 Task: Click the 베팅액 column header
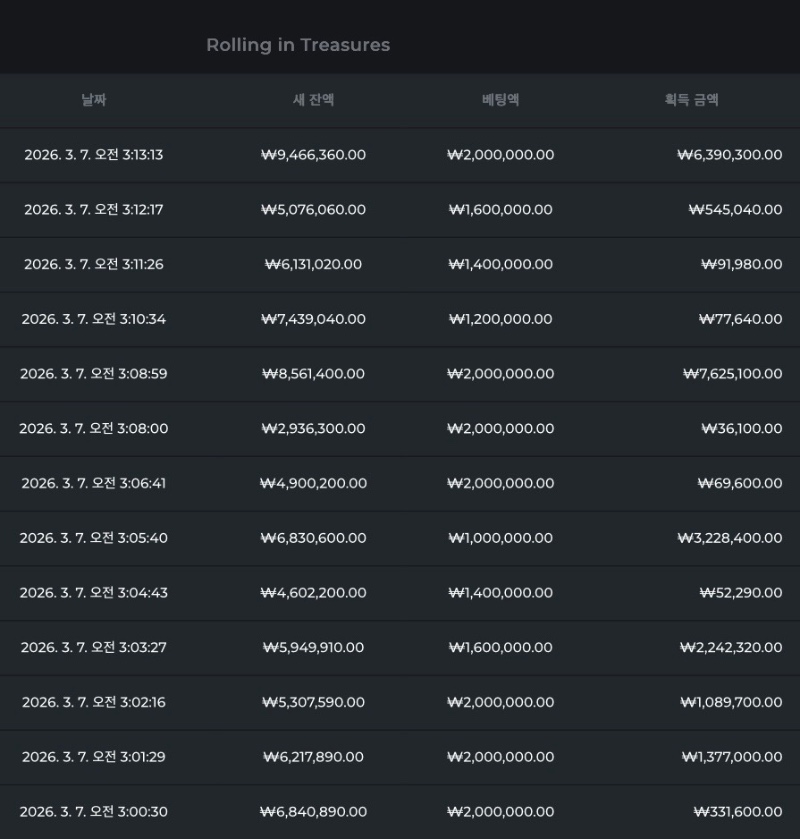point(500,100)
